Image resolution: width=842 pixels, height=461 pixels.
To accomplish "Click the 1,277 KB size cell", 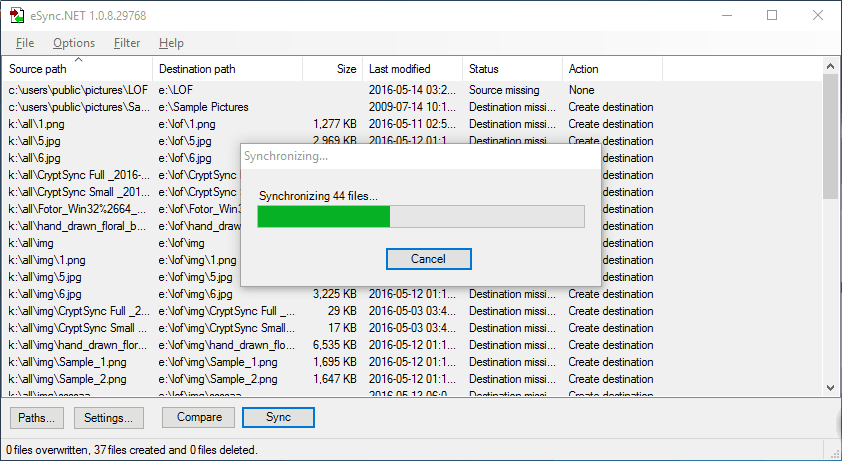I will 335,124.
